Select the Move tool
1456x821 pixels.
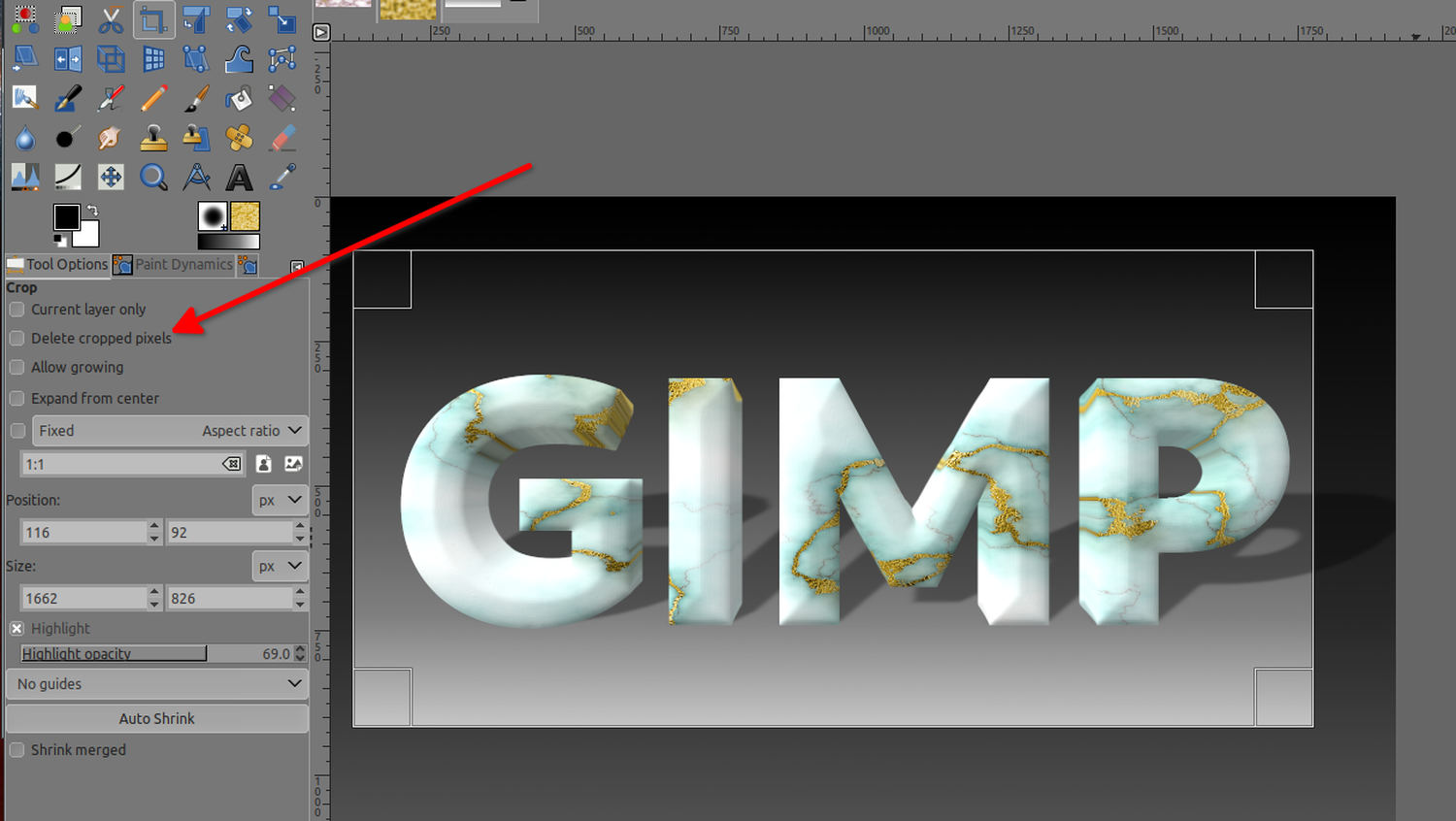tap(111, 177)
